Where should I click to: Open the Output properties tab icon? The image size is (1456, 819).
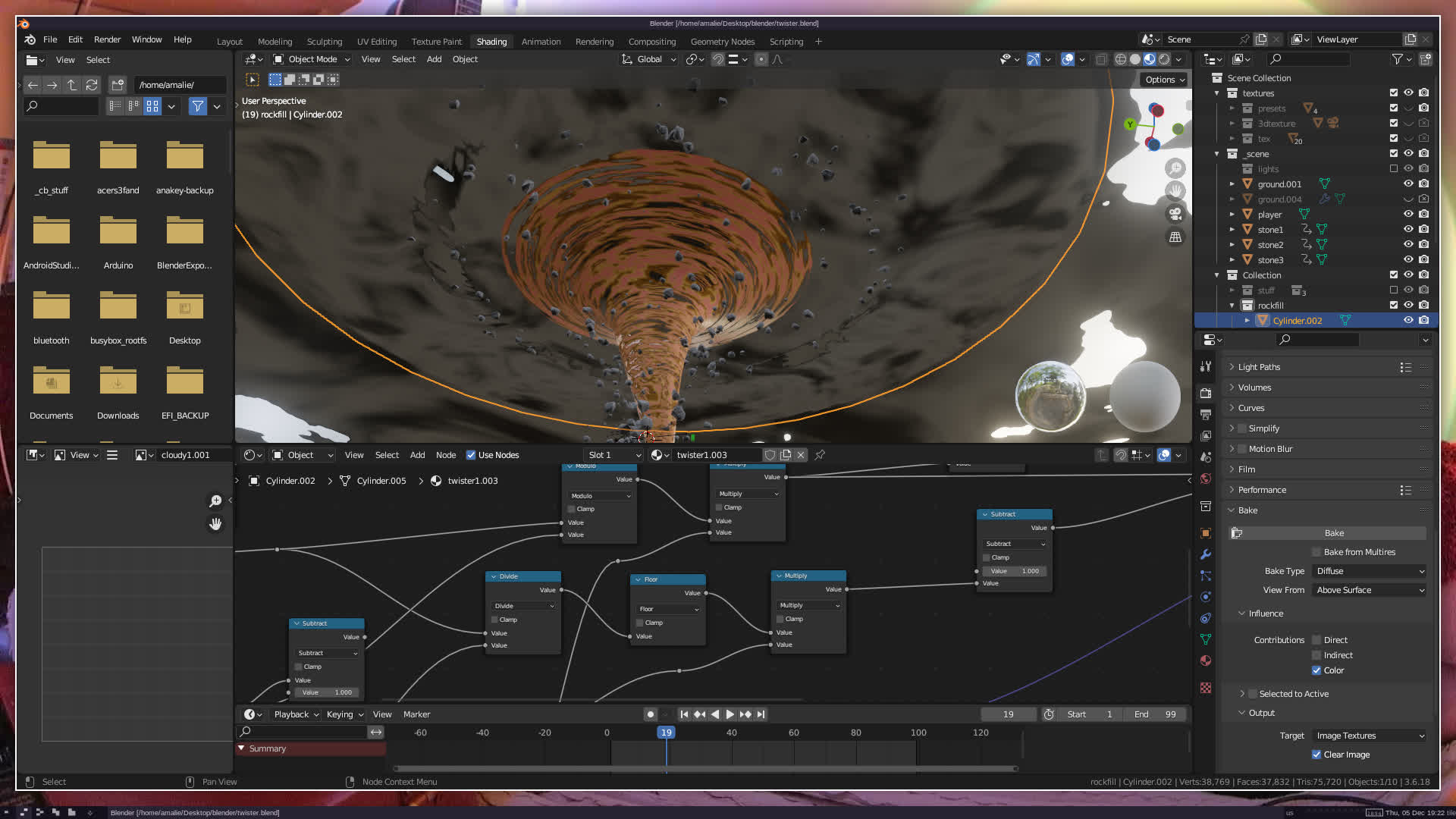pos(1206,415)
